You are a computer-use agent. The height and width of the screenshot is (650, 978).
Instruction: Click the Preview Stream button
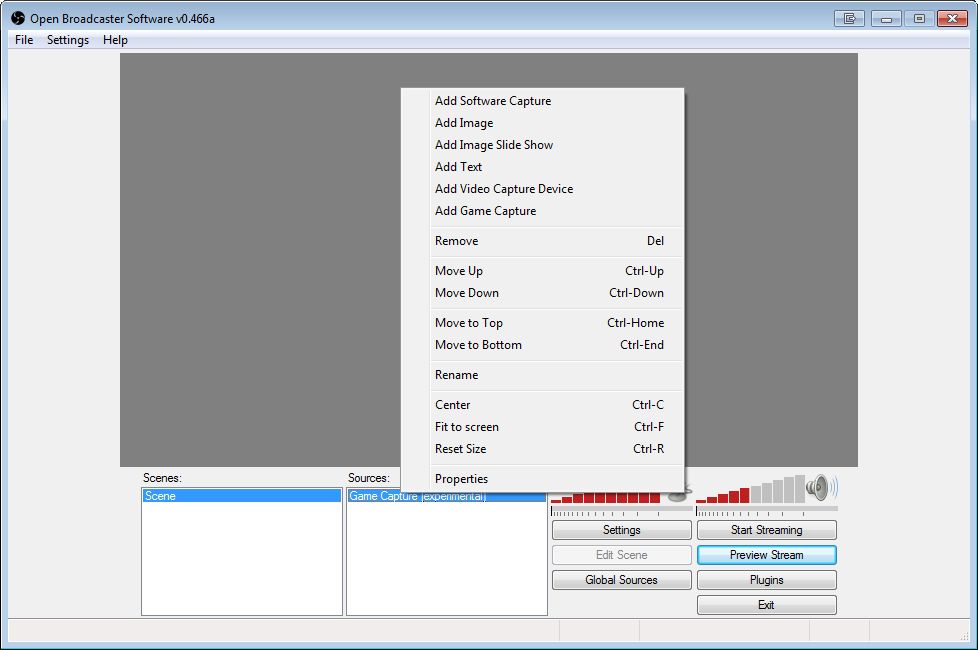pyautogui.click(x=767, y=555)
